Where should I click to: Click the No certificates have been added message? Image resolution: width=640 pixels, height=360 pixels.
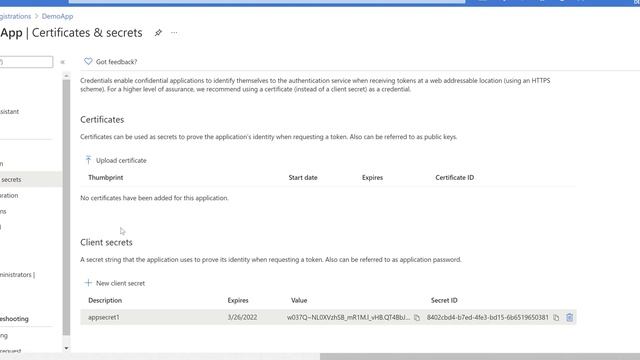click(154, 198)
